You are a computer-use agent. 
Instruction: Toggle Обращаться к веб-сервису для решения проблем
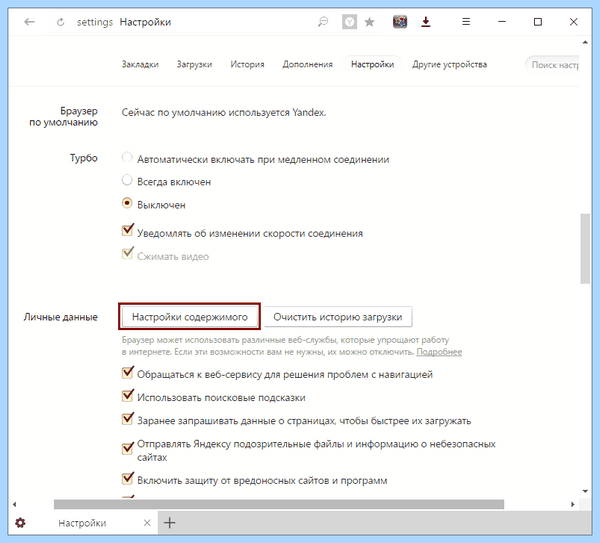[128, 372]
